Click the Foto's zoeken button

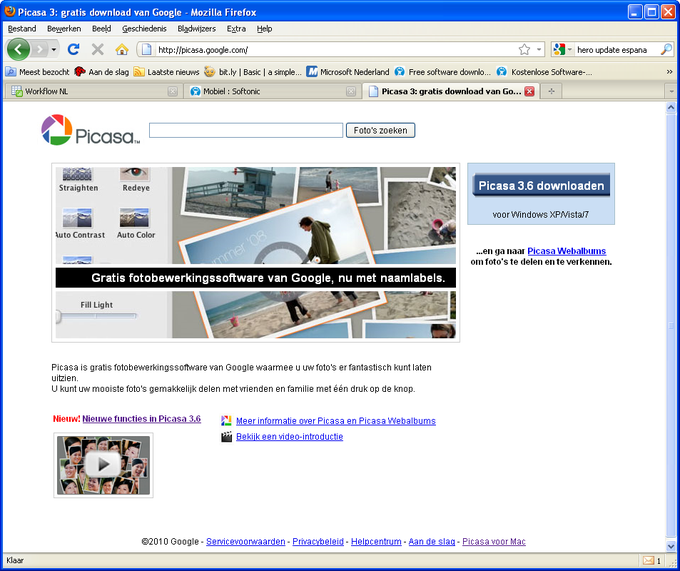point(380,130)
